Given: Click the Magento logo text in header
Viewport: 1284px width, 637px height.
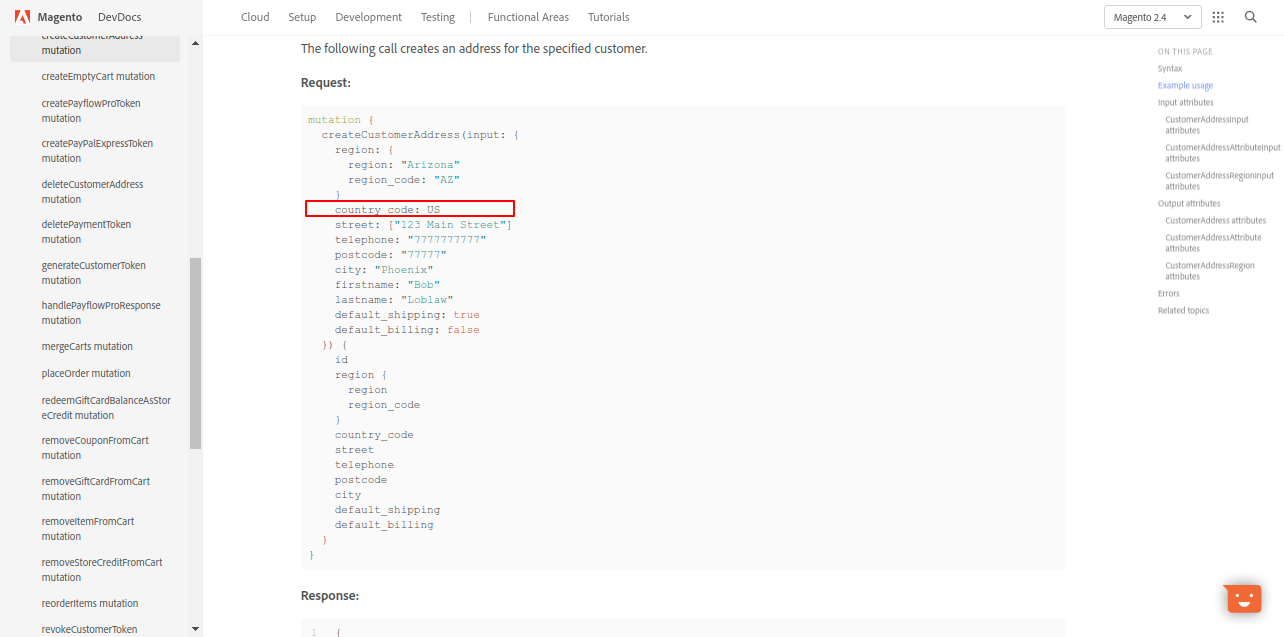Looking at the screenshot, I should coord(60,16).
